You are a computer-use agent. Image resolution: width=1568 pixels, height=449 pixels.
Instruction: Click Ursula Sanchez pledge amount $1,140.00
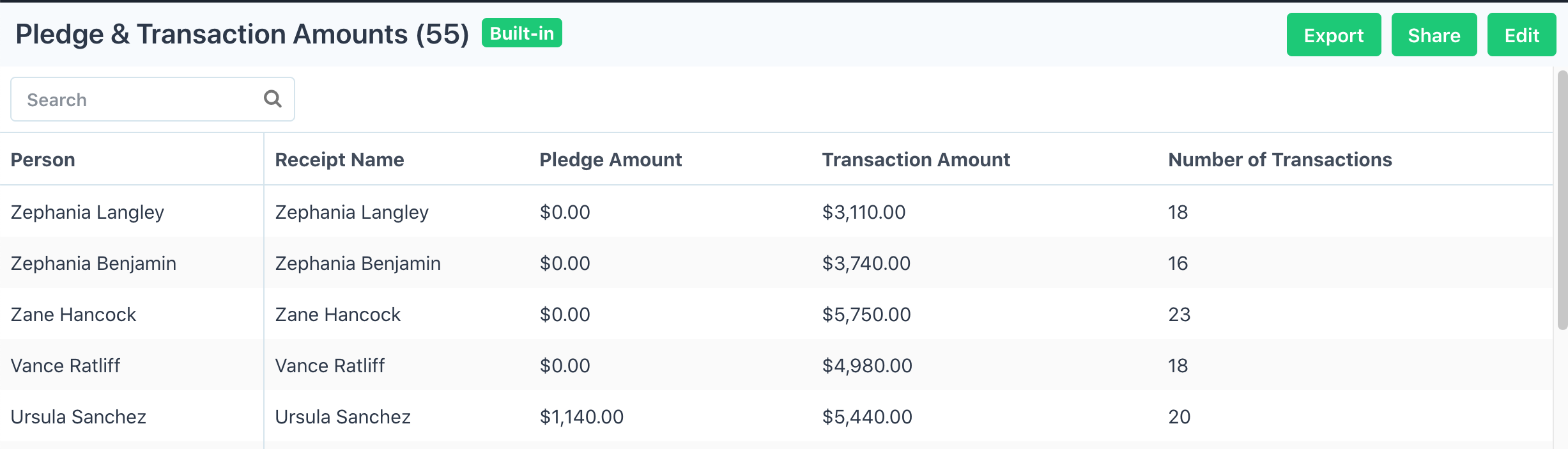pyautogui.click(x=581, y=416)
